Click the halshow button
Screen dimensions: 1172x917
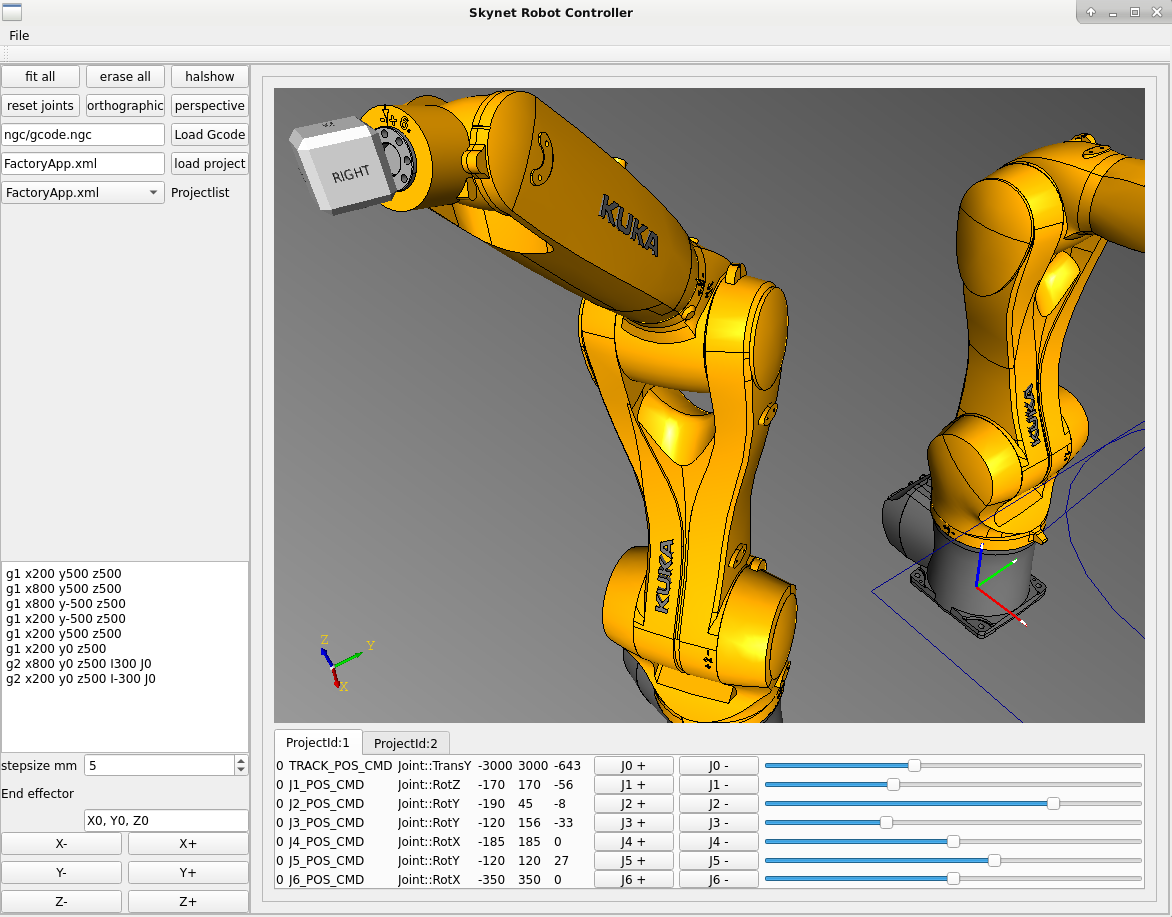(209, 76)
